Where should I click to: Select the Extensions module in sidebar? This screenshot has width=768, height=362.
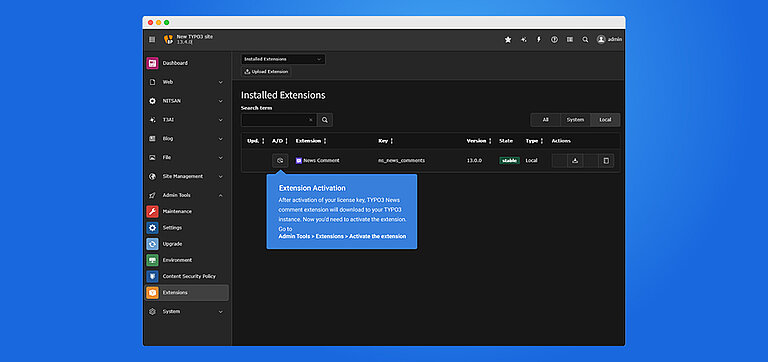(x=187, y=292)
